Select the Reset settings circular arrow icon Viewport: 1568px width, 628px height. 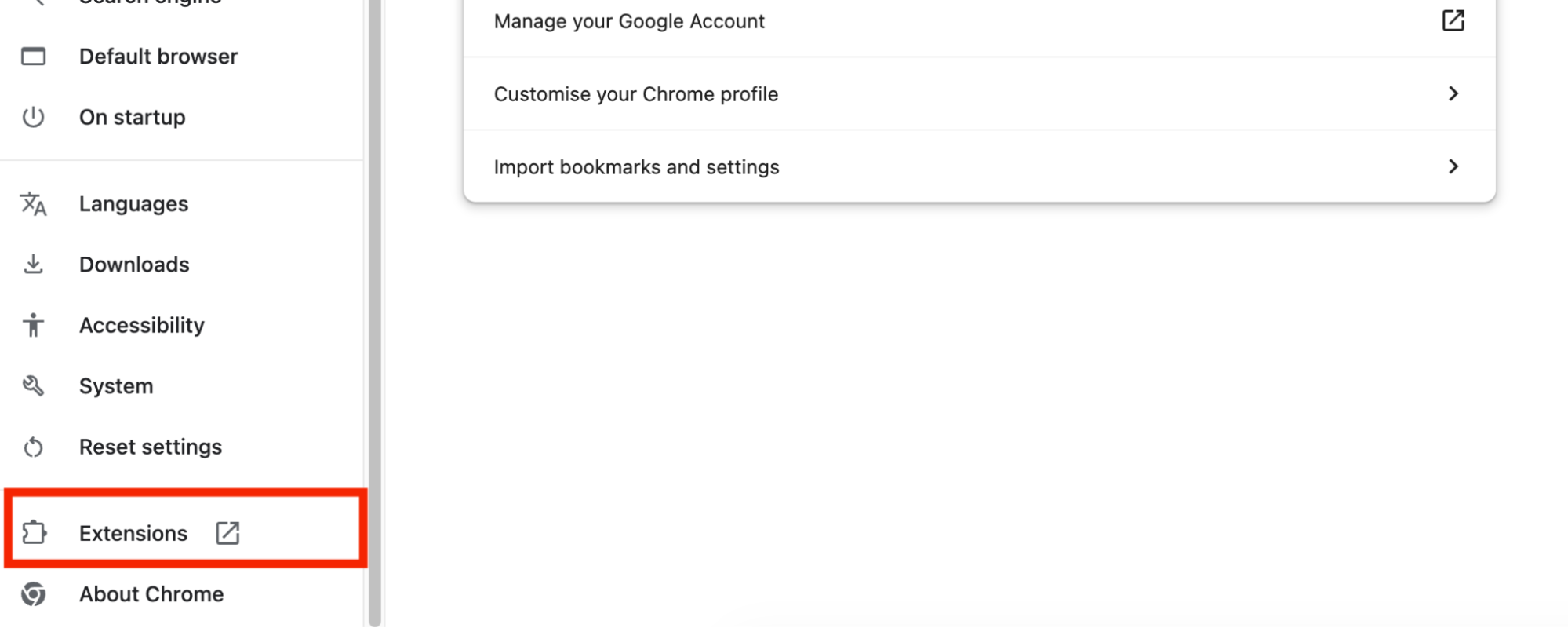32,447
